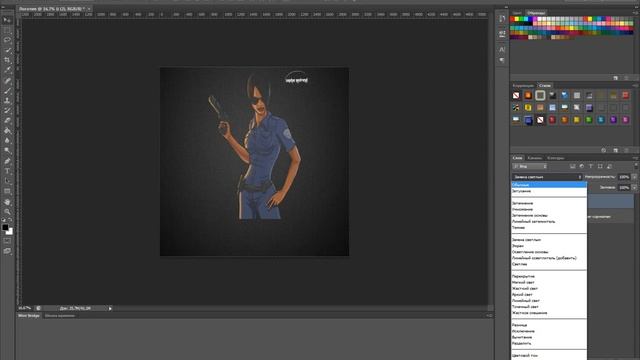Swap foreground and background colors
The width and height of the screenshot is (640, 360).
pyautogui.click(x=11, y=220)
